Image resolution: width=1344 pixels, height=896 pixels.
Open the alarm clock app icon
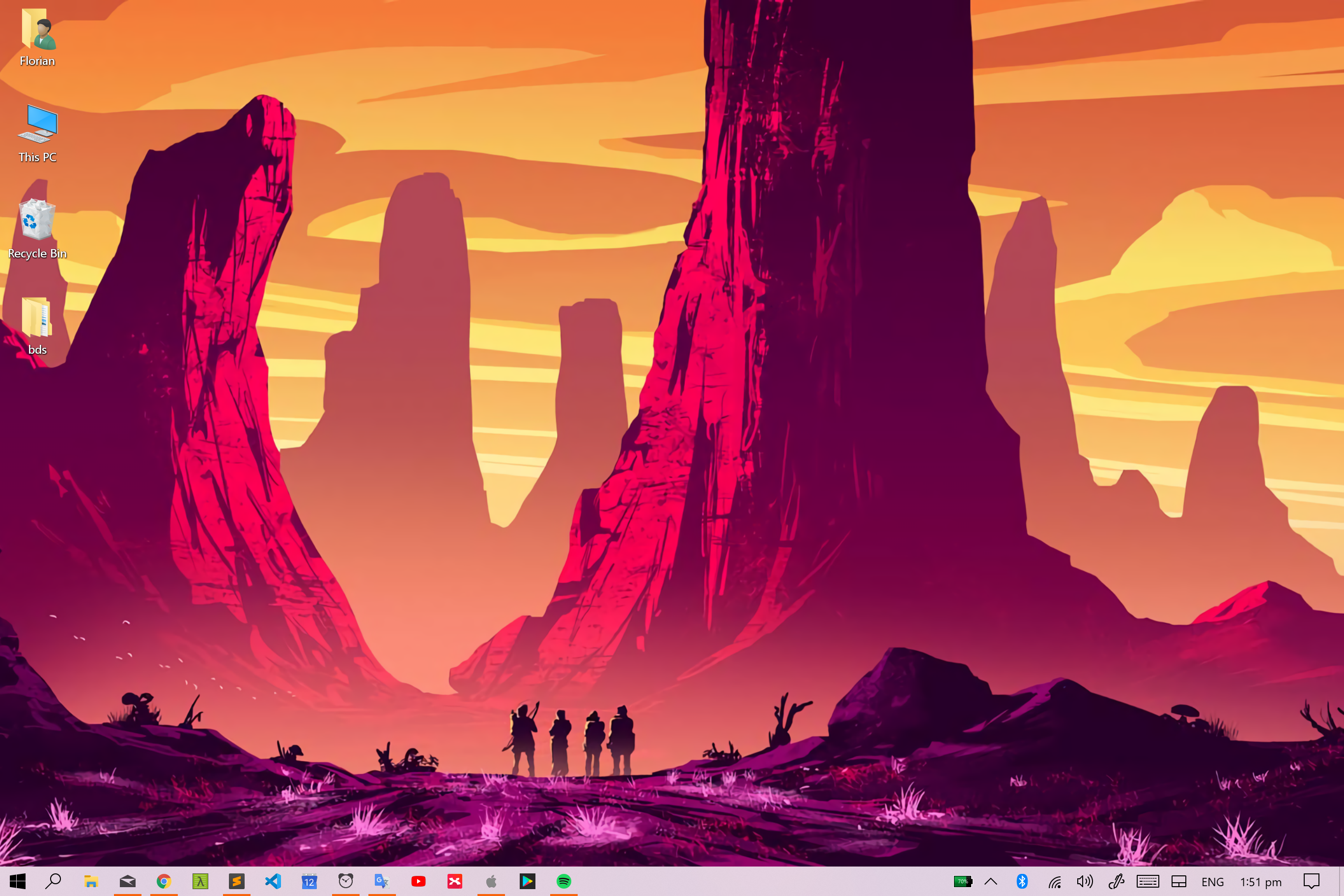tap(346, 881)
